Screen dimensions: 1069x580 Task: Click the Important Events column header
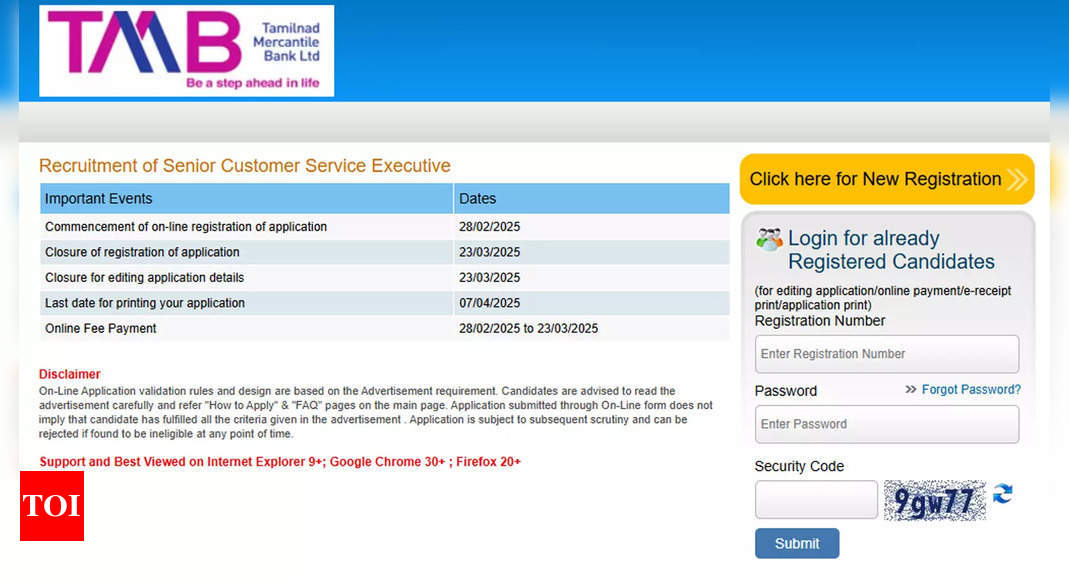click(246, 198)
